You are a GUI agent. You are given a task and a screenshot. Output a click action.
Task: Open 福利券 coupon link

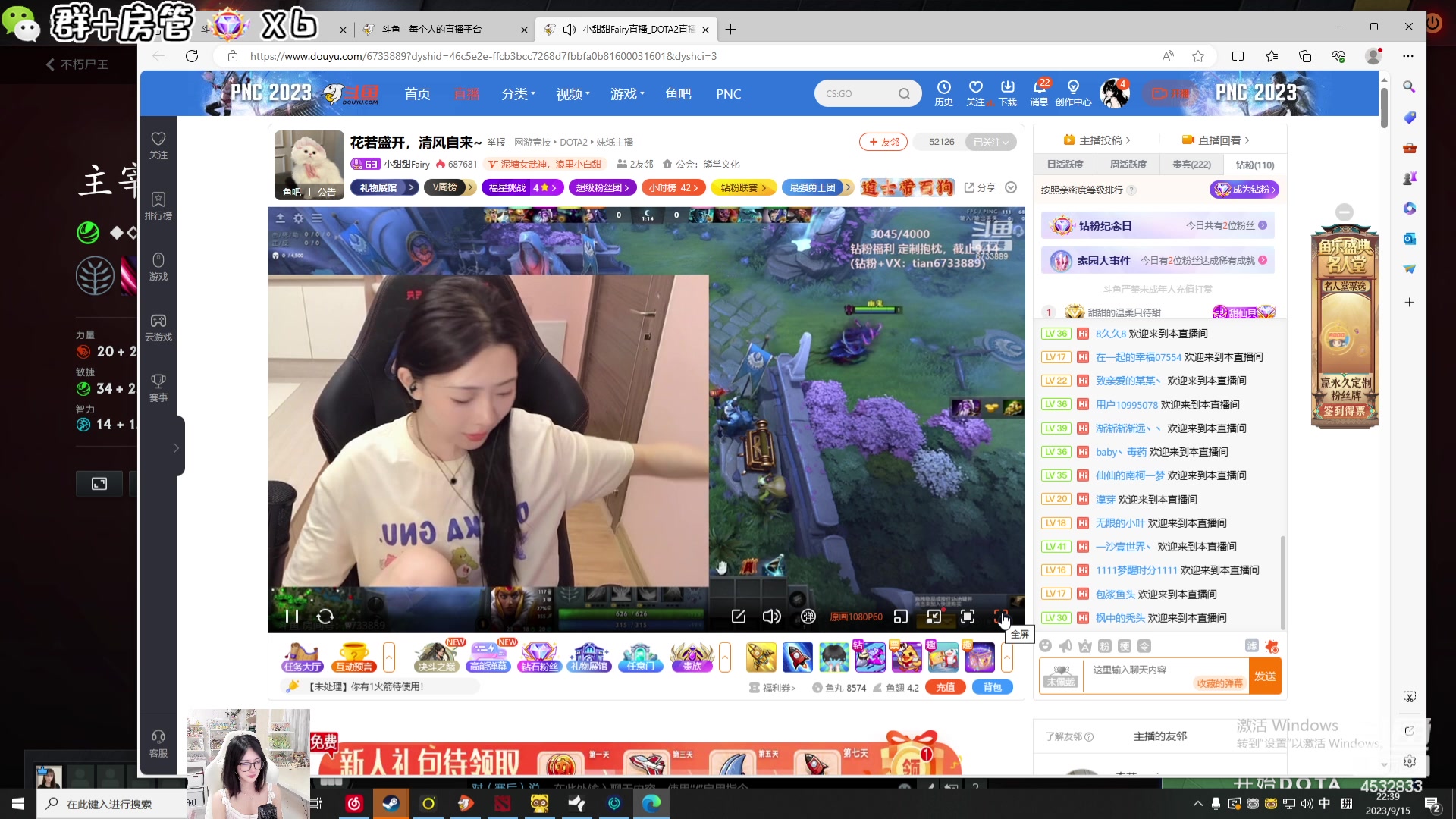[x=773, y=688]
